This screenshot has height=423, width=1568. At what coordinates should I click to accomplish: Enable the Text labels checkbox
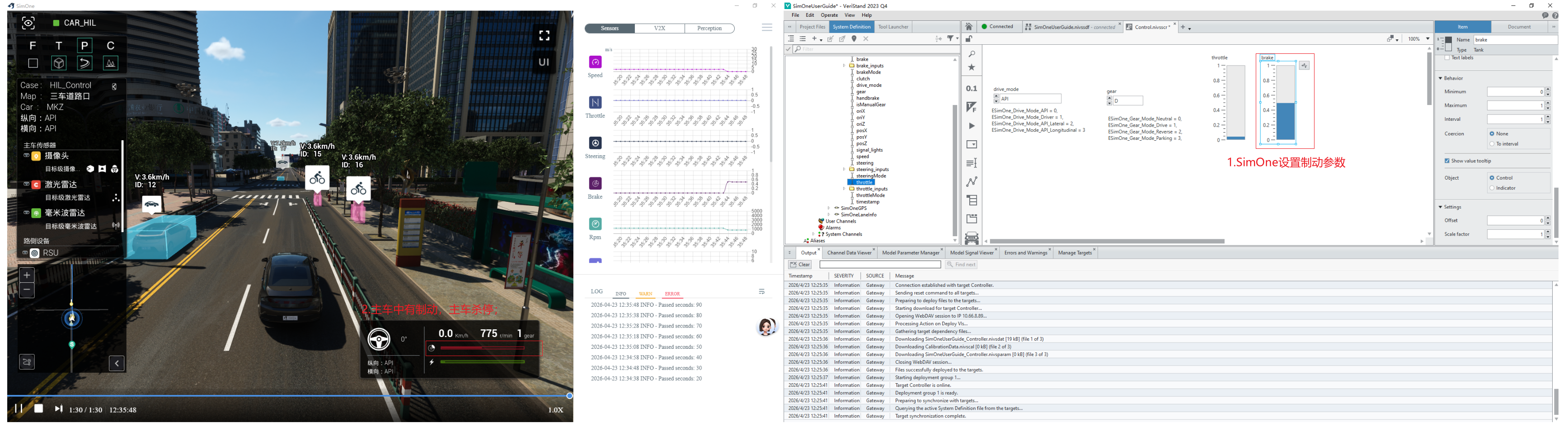click(1447, 58)
